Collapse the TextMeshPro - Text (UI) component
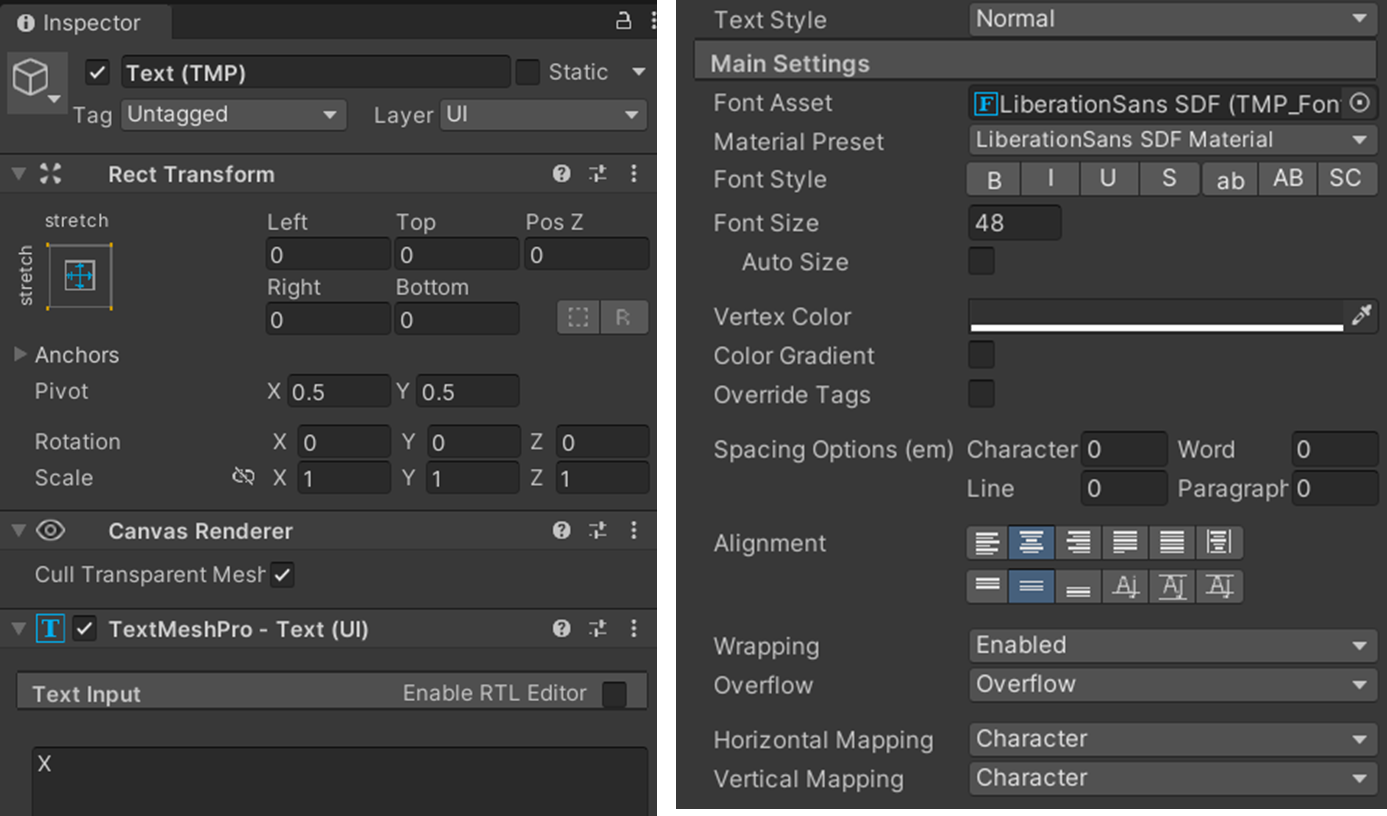The image size is (1387, 816). click(18, 629)
